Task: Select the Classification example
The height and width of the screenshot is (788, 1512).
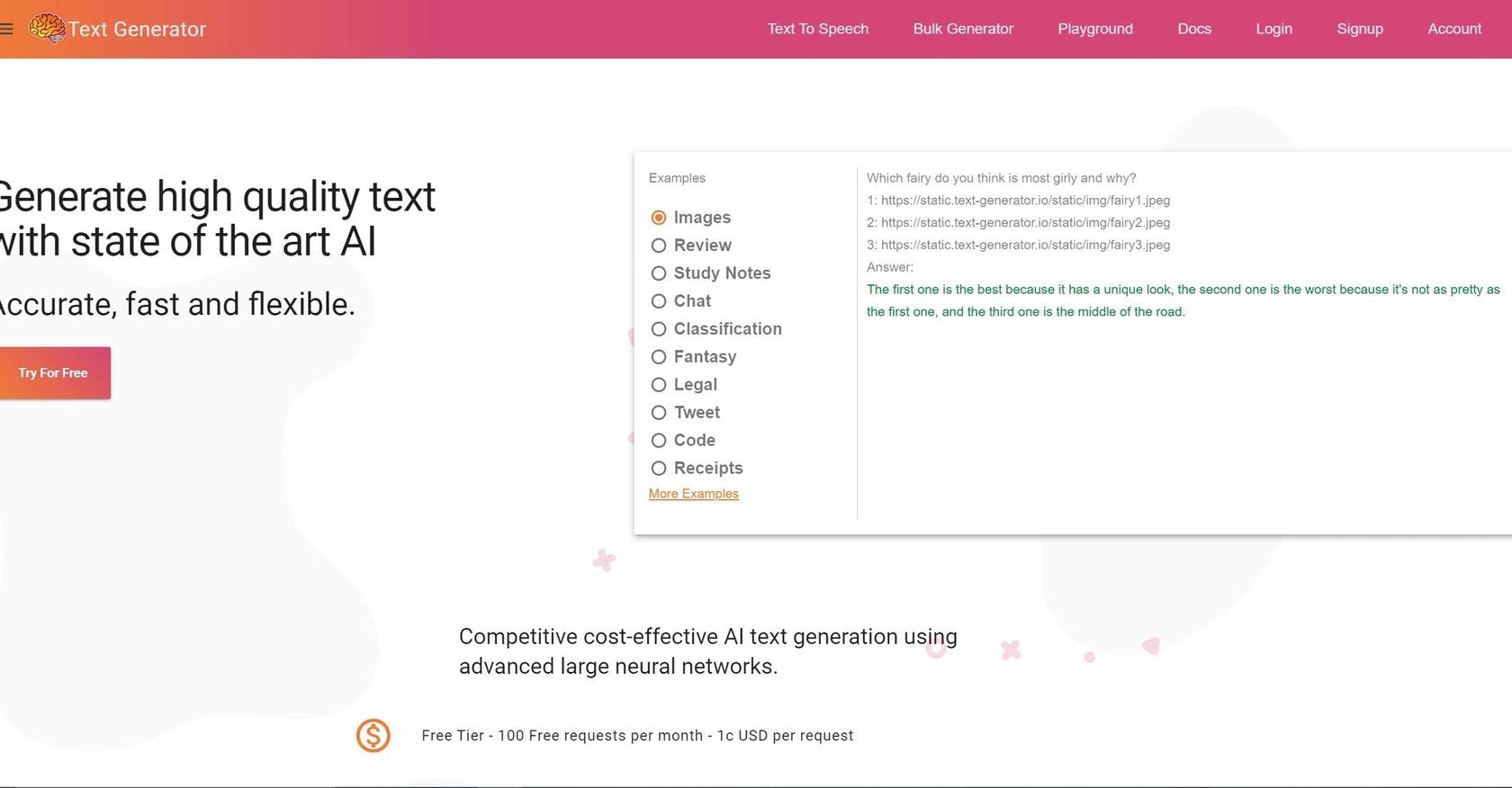Action: click(659, 329)
